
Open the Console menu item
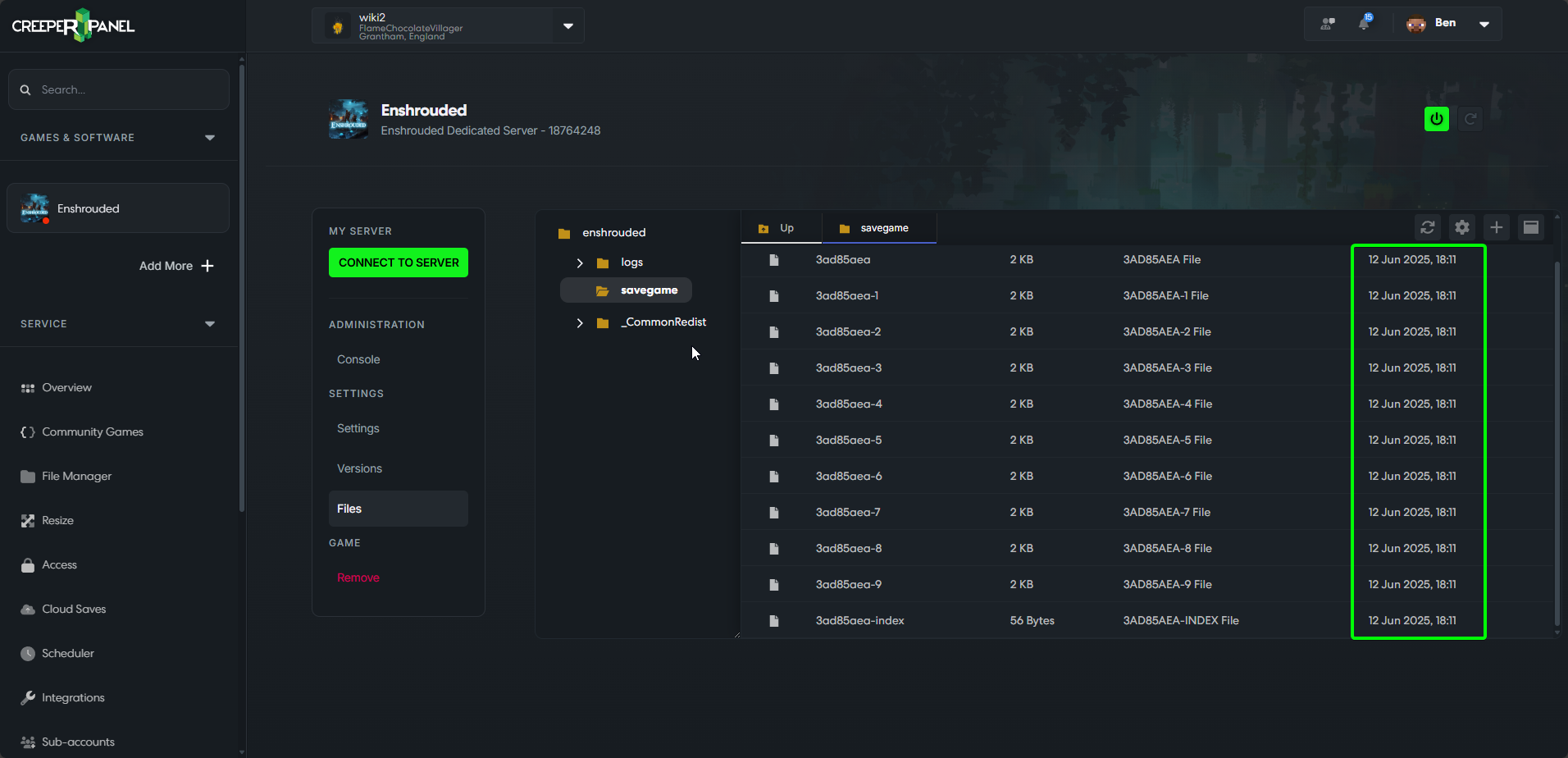358,359
